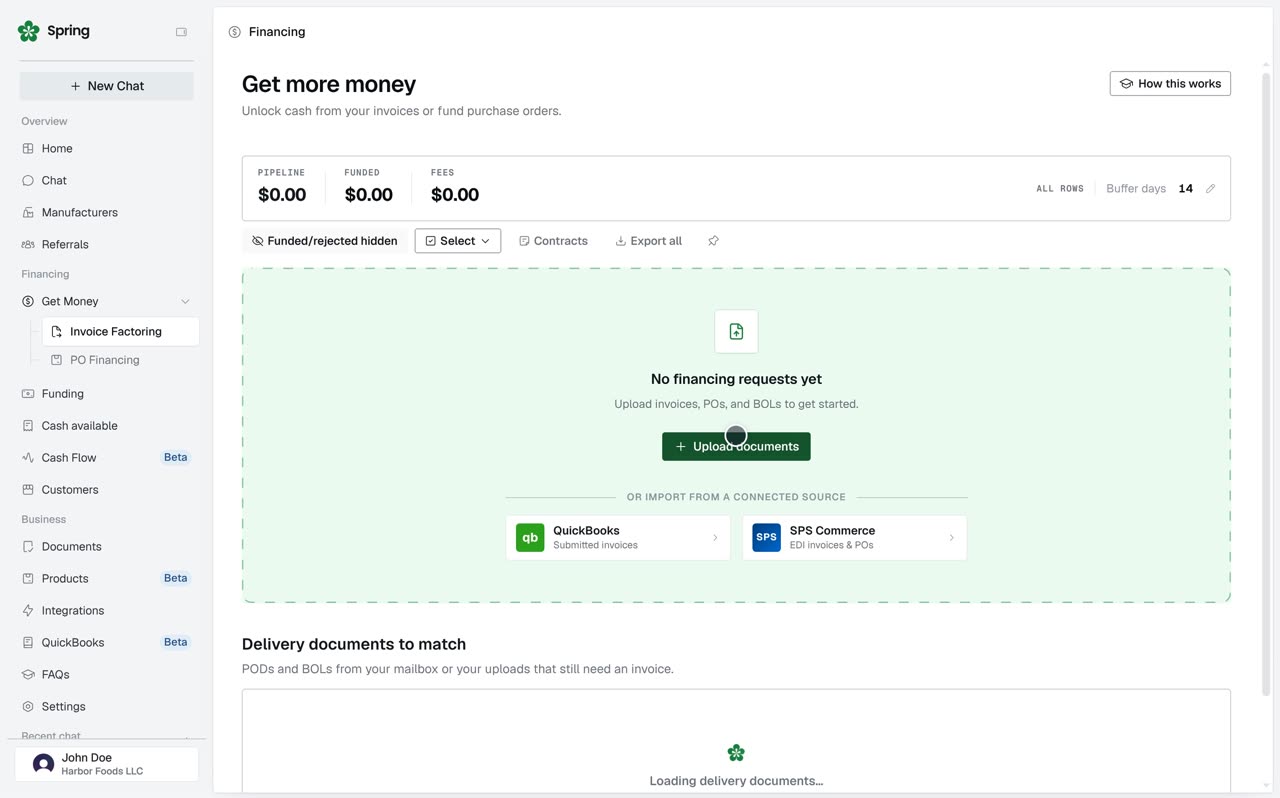
Task: Open SPS Commerce EDI import source
Action: (x=854, y=538)
